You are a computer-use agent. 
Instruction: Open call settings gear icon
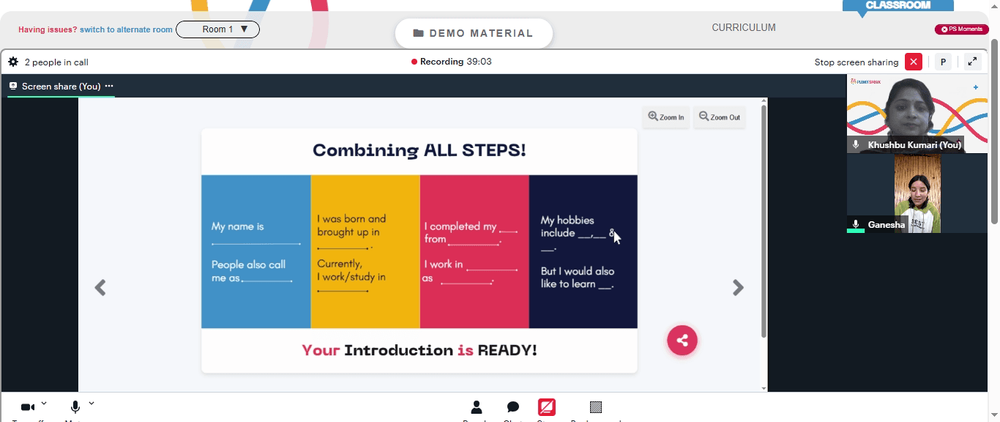tap(13, 62)
